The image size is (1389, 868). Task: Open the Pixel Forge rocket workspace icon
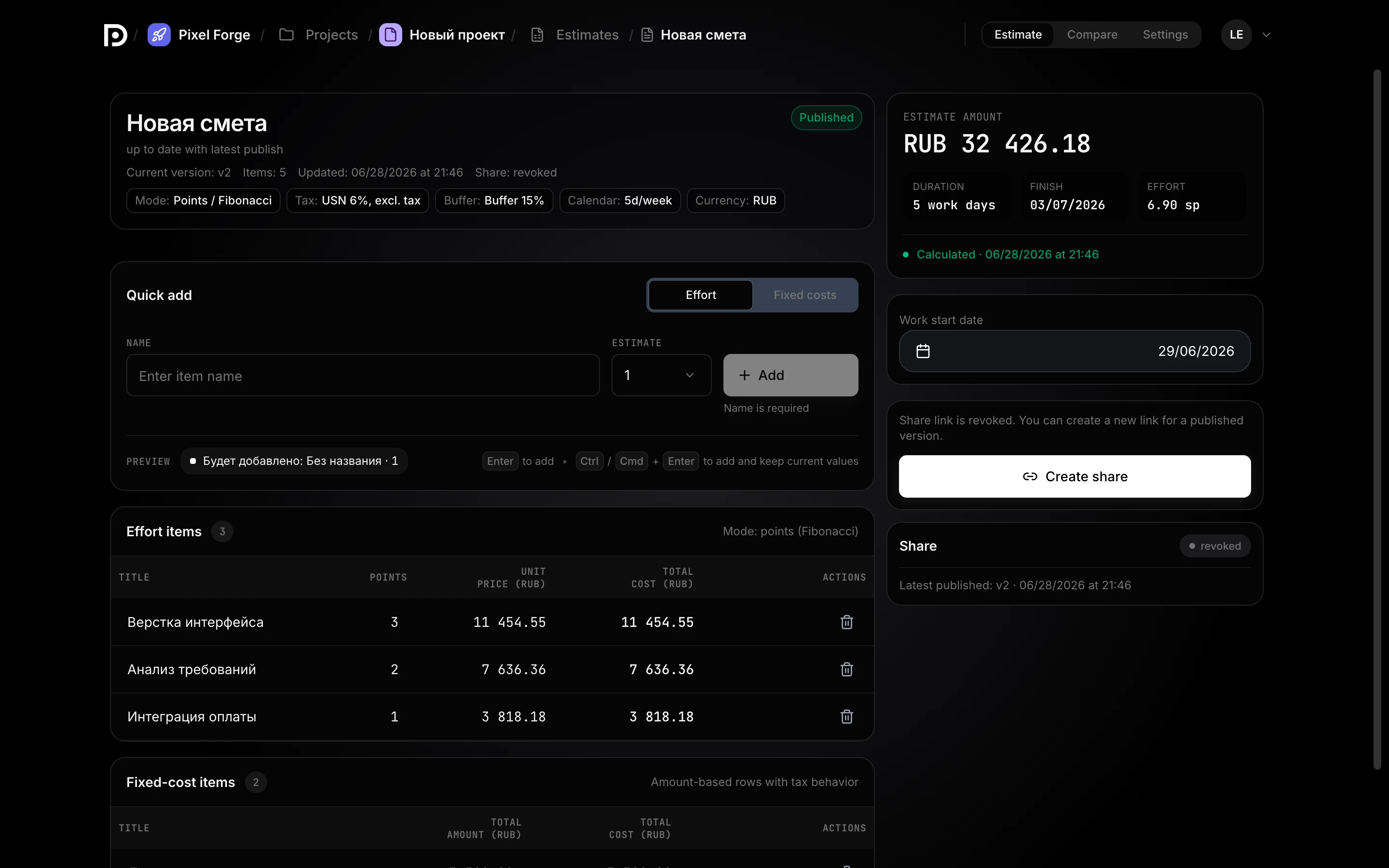pos(159,35)
